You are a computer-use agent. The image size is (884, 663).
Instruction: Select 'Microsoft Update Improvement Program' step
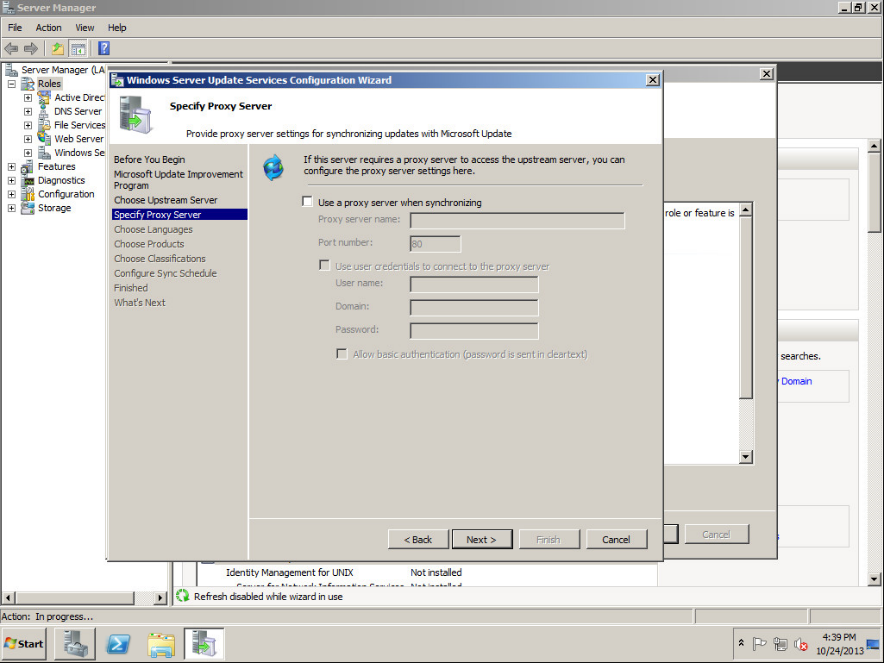[178, 180]
